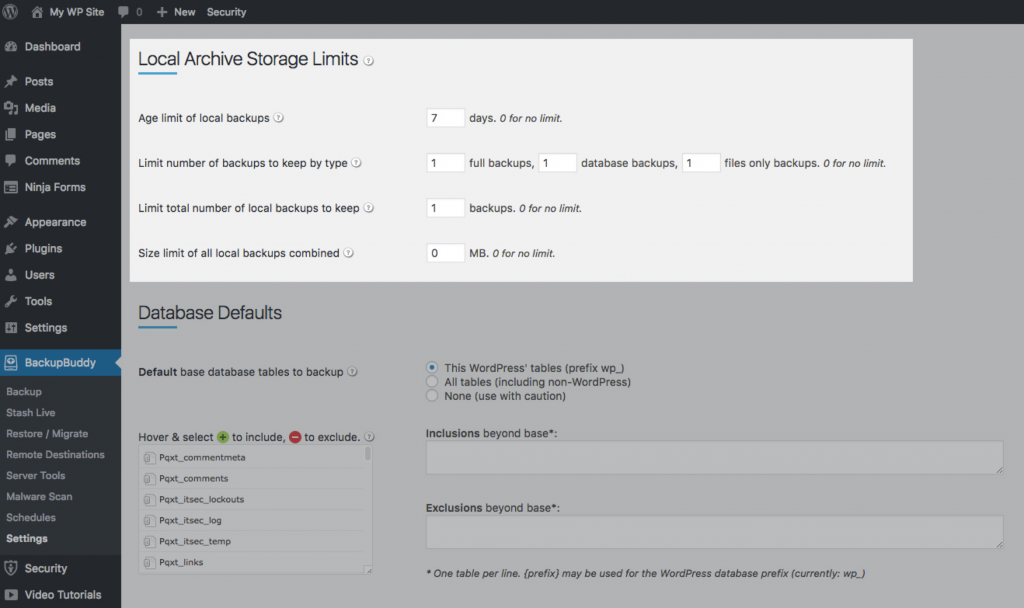Click help icon next to Hover & select
This screenshot has width=1024, height=608.
(369, 437)
